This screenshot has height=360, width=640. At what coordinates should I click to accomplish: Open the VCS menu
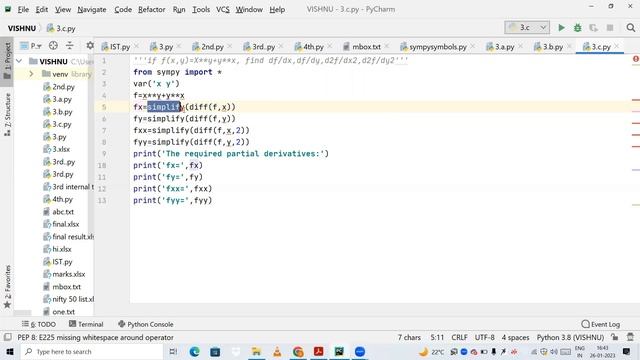click(x=222, y=9)
